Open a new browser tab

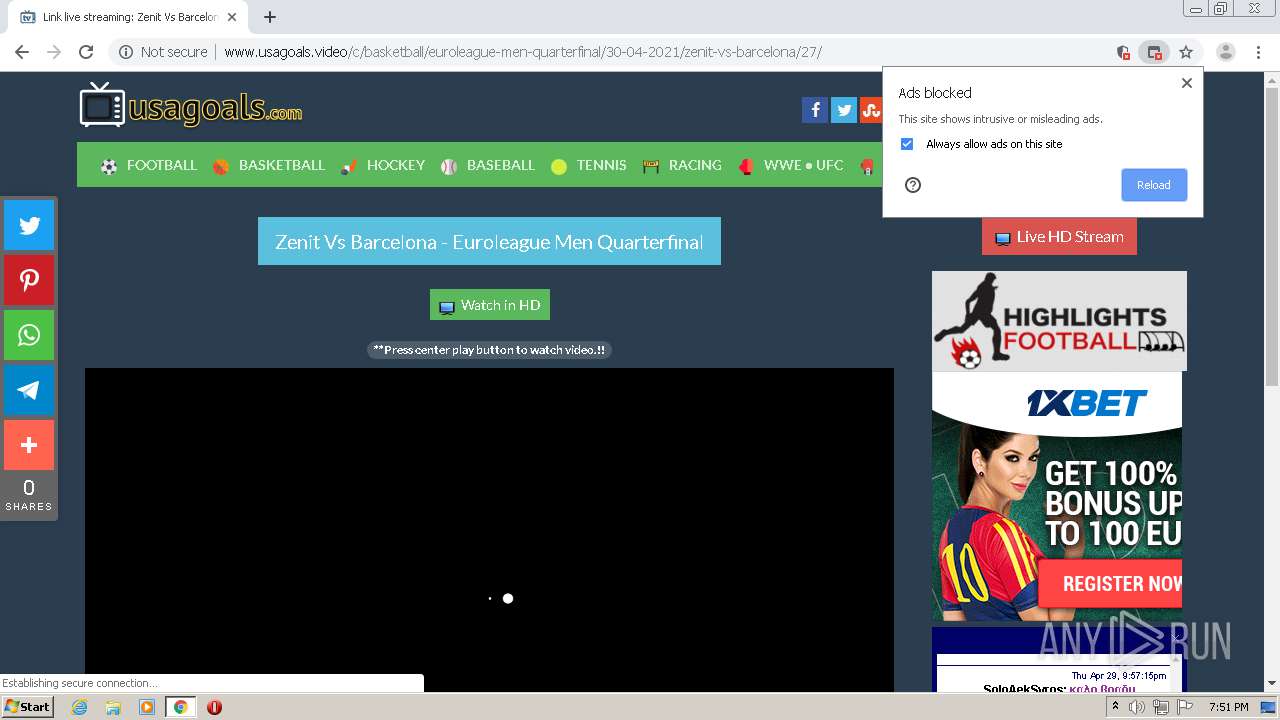269,17
